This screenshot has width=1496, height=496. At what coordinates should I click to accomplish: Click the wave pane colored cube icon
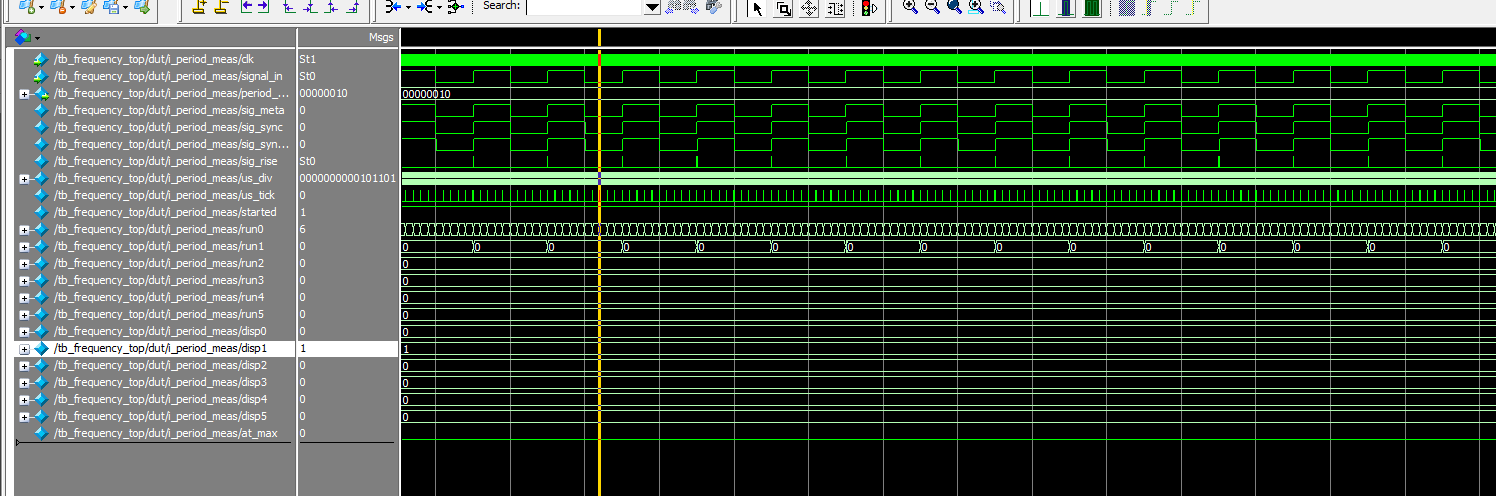[22, 37]
